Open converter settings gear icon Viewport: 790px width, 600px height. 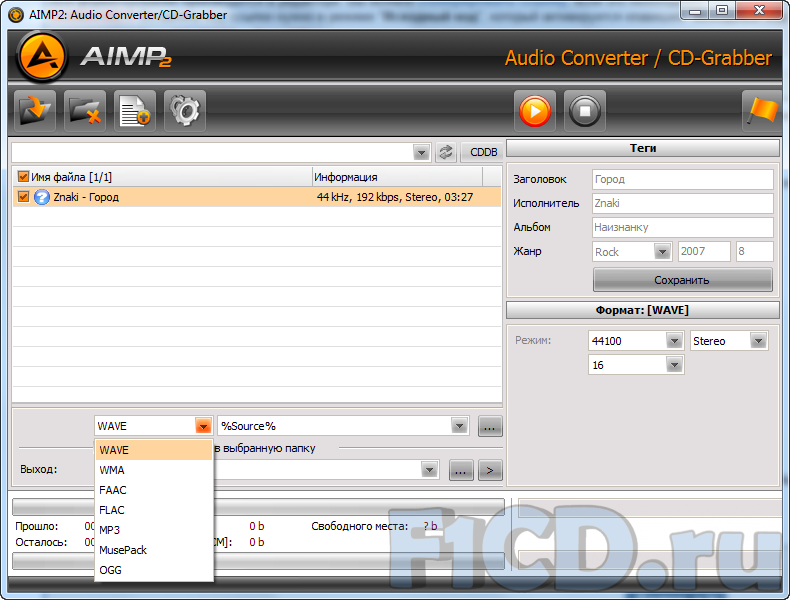(x=185, y=111)
